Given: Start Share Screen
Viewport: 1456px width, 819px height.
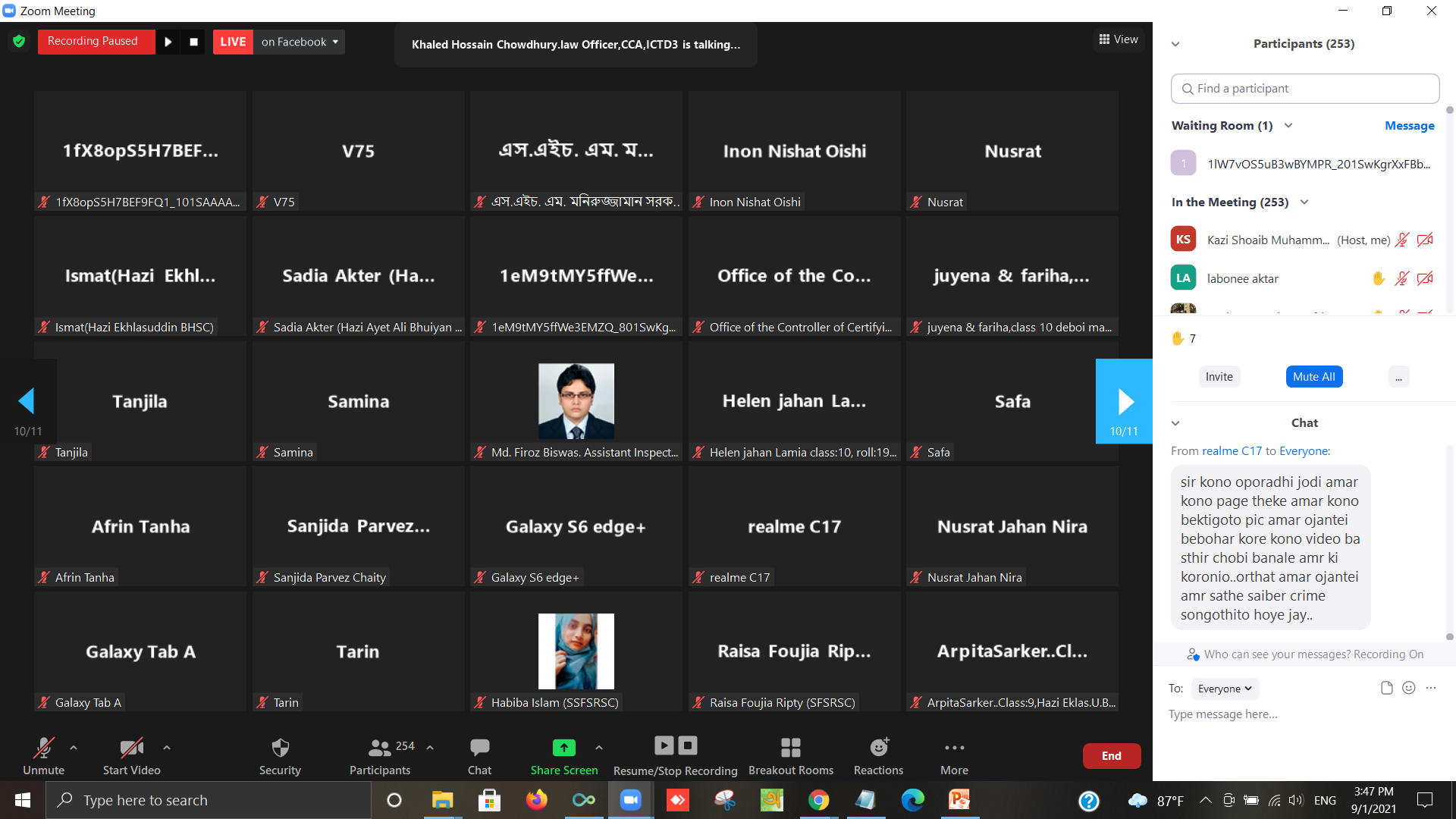Looking at the screenshot, I should coord(564,755).
